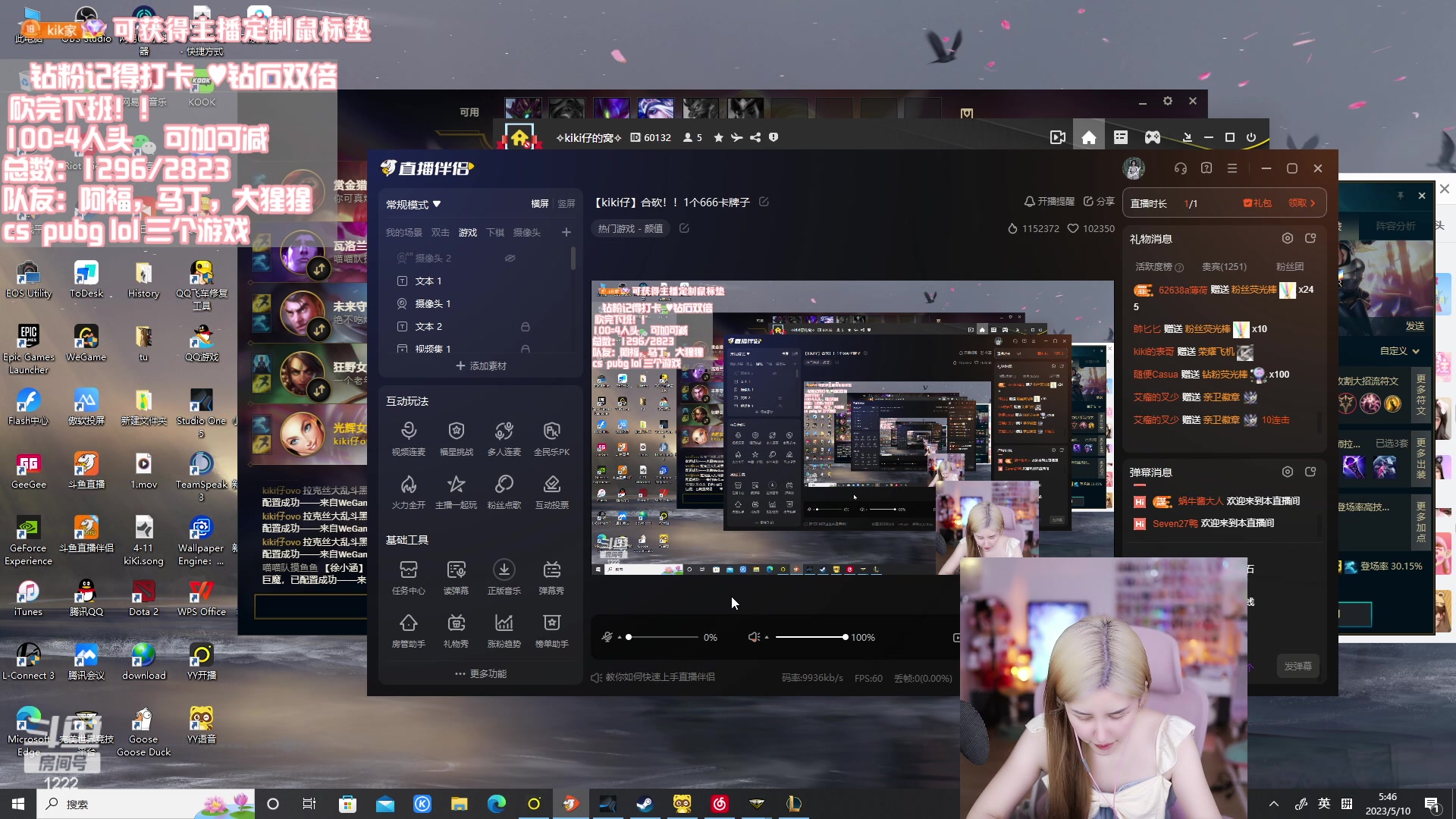This screenshot has height=819, width=1456.
Task: Click the 分享 share button
Action: 1099,202
